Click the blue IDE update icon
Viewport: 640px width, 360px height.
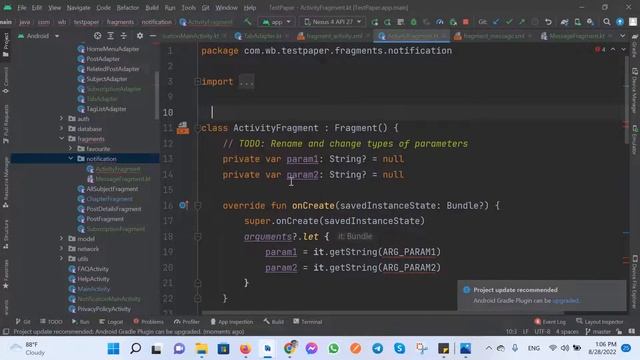[620, 22]
